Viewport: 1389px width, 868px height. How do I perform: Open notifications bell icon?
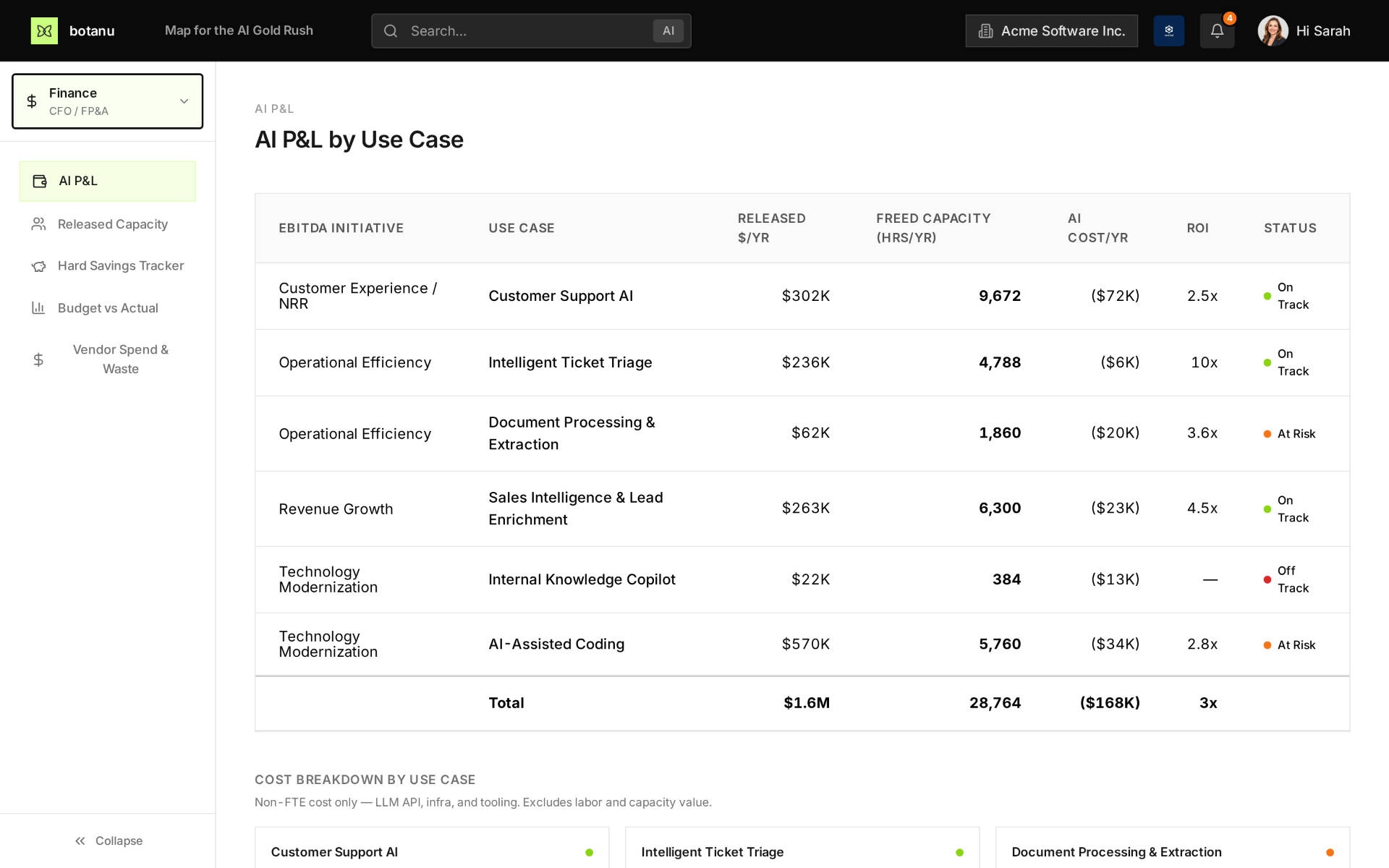1217,31
